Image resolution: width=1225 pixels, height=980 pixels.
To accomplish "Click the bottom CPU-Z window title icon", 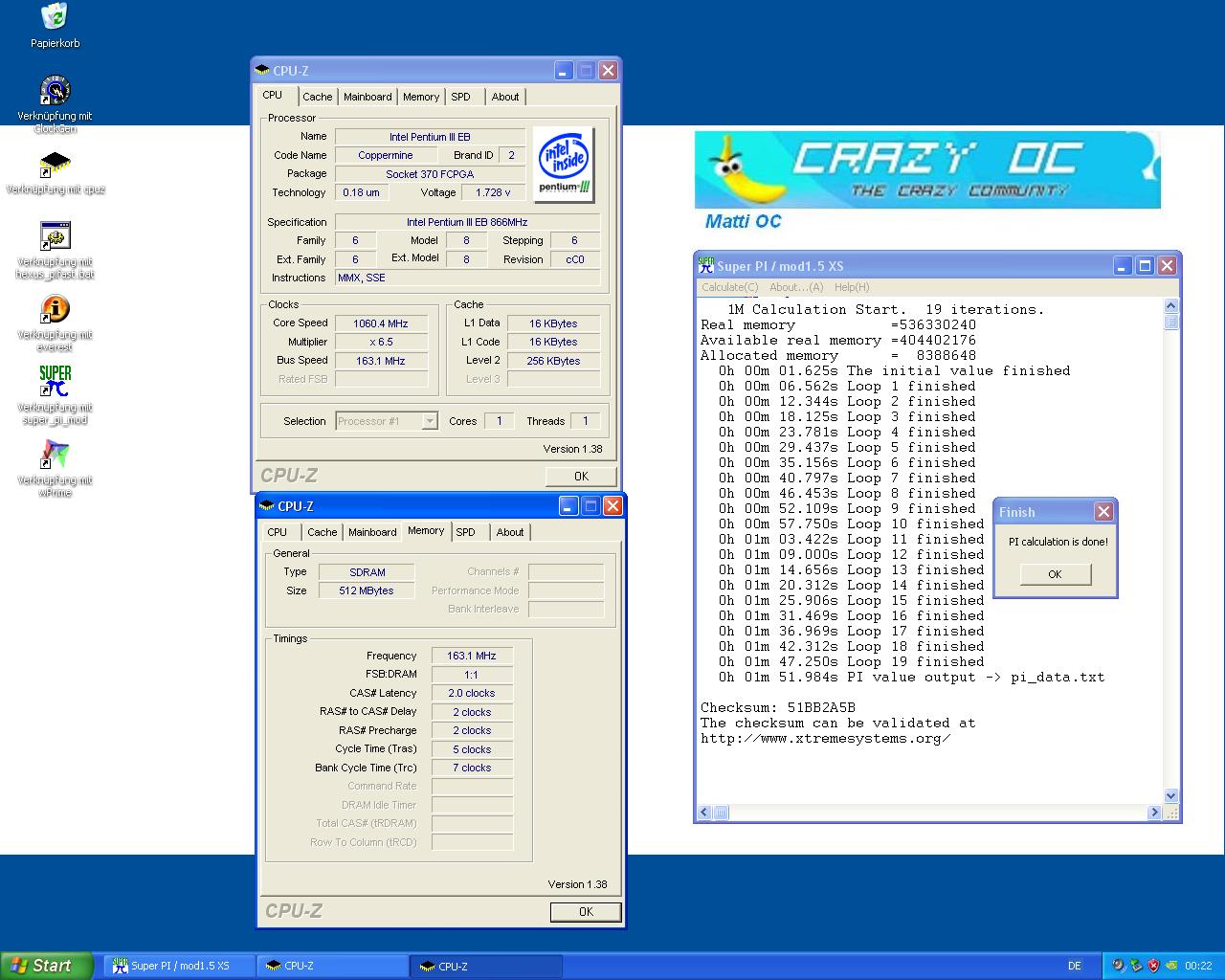I will (x=267, y=505).
